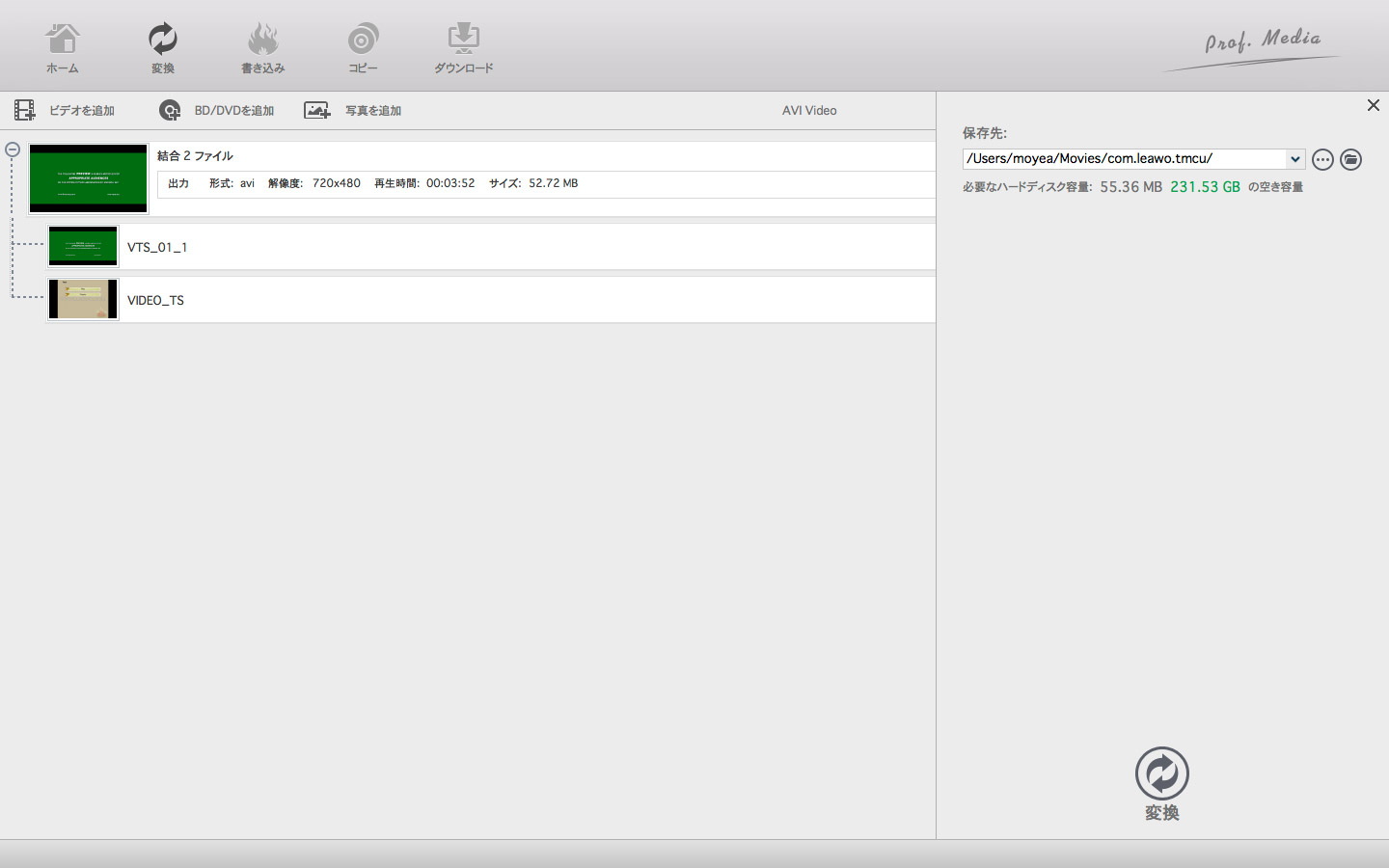Click the ビデオを追加 (Add Video) button
Screen dimensions: 1389x868
tap(66, 111)
